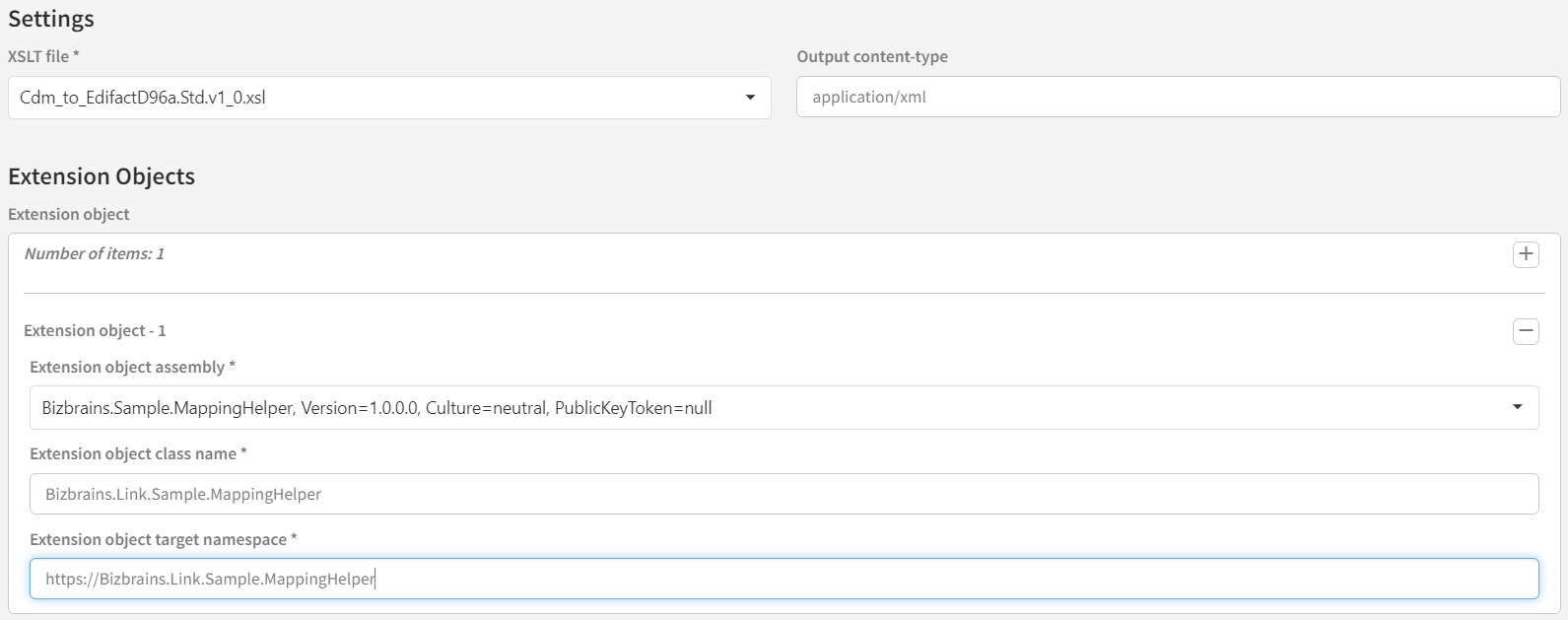Open the XSLT file dropdown arrow

[x=750, y=98]
